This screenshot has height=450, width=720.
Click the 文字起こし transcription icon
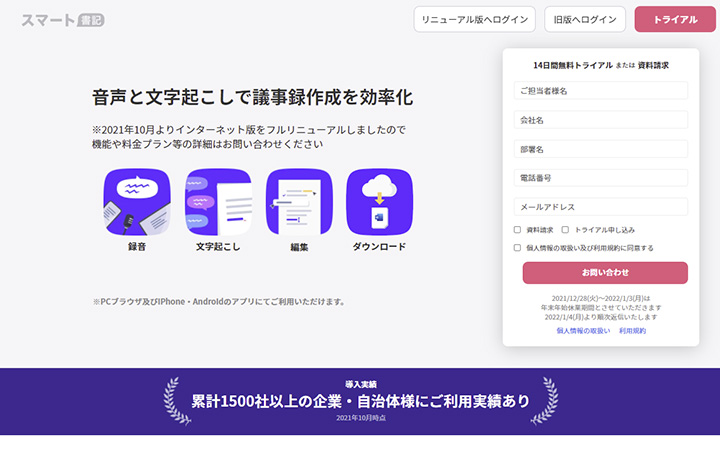pyautogui.click(x=218, y=202)
